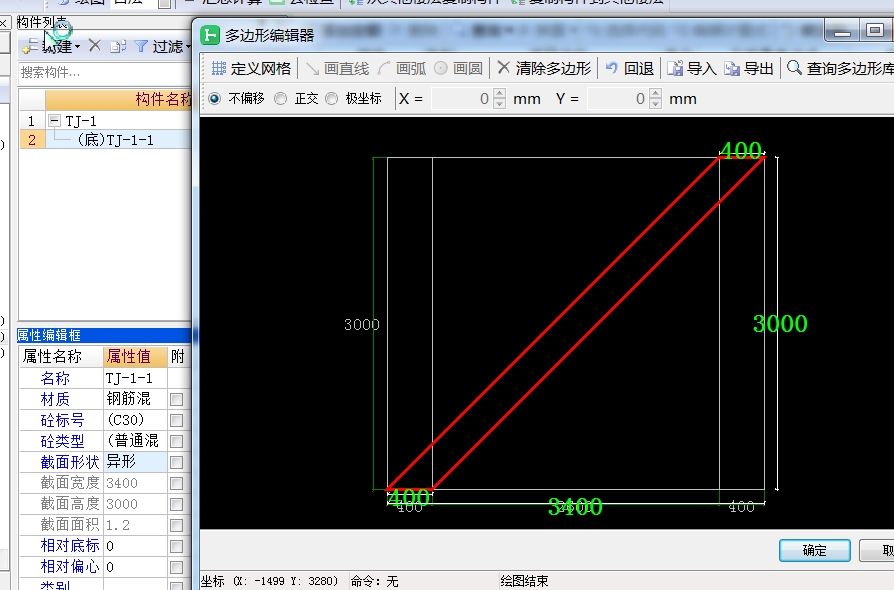This screenshot has height=590, width=894.
Task: Click 清除多边形 to clear the polygon
Action: (544, 68)
